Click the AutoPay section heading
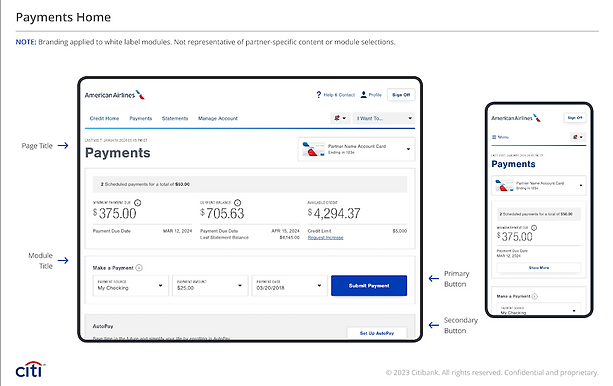Viewport: 613px width, 386px height. click(x=103, y=326)
